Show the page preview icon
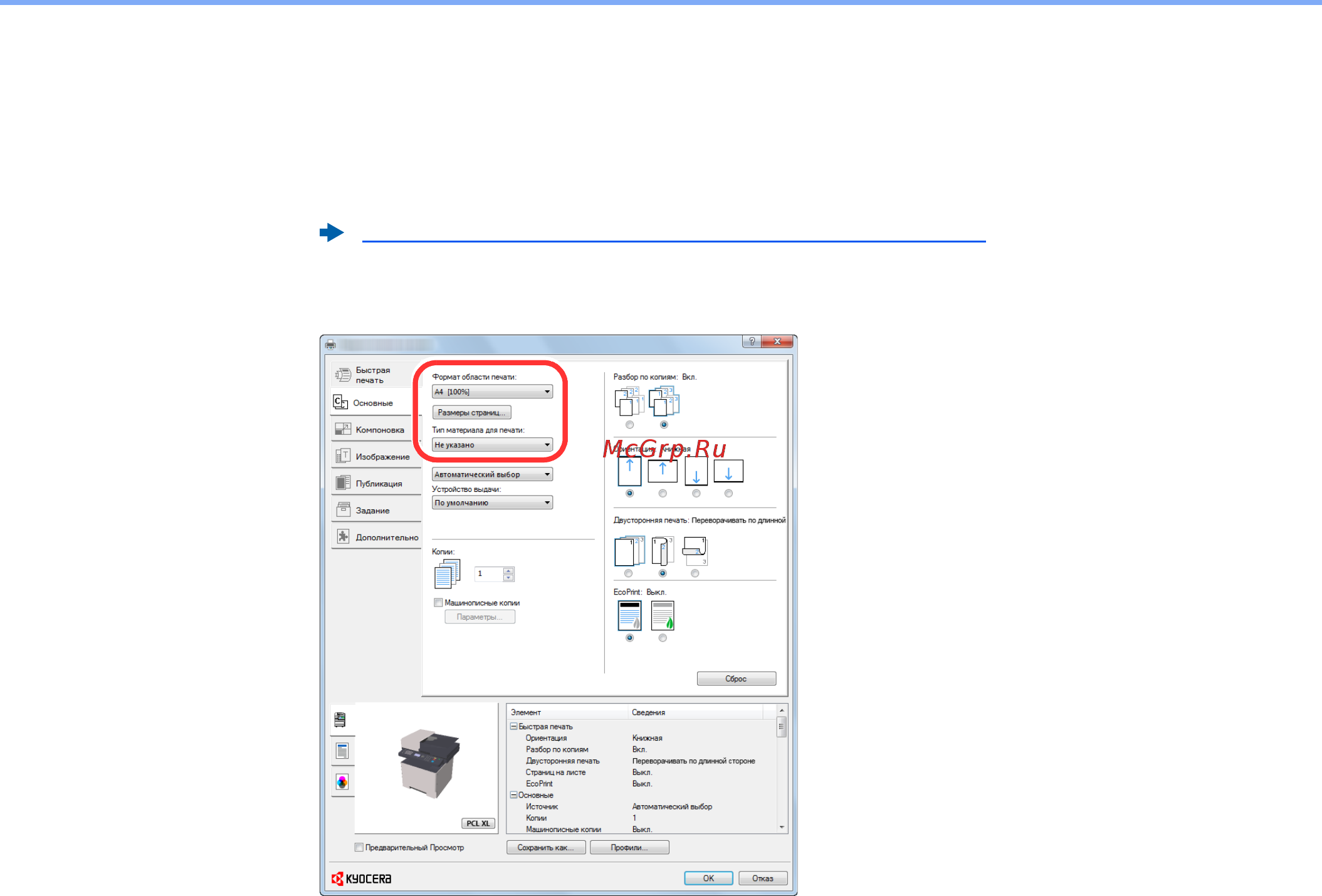The height and width of the screenshot is (896, 1322). click(342, 751)
